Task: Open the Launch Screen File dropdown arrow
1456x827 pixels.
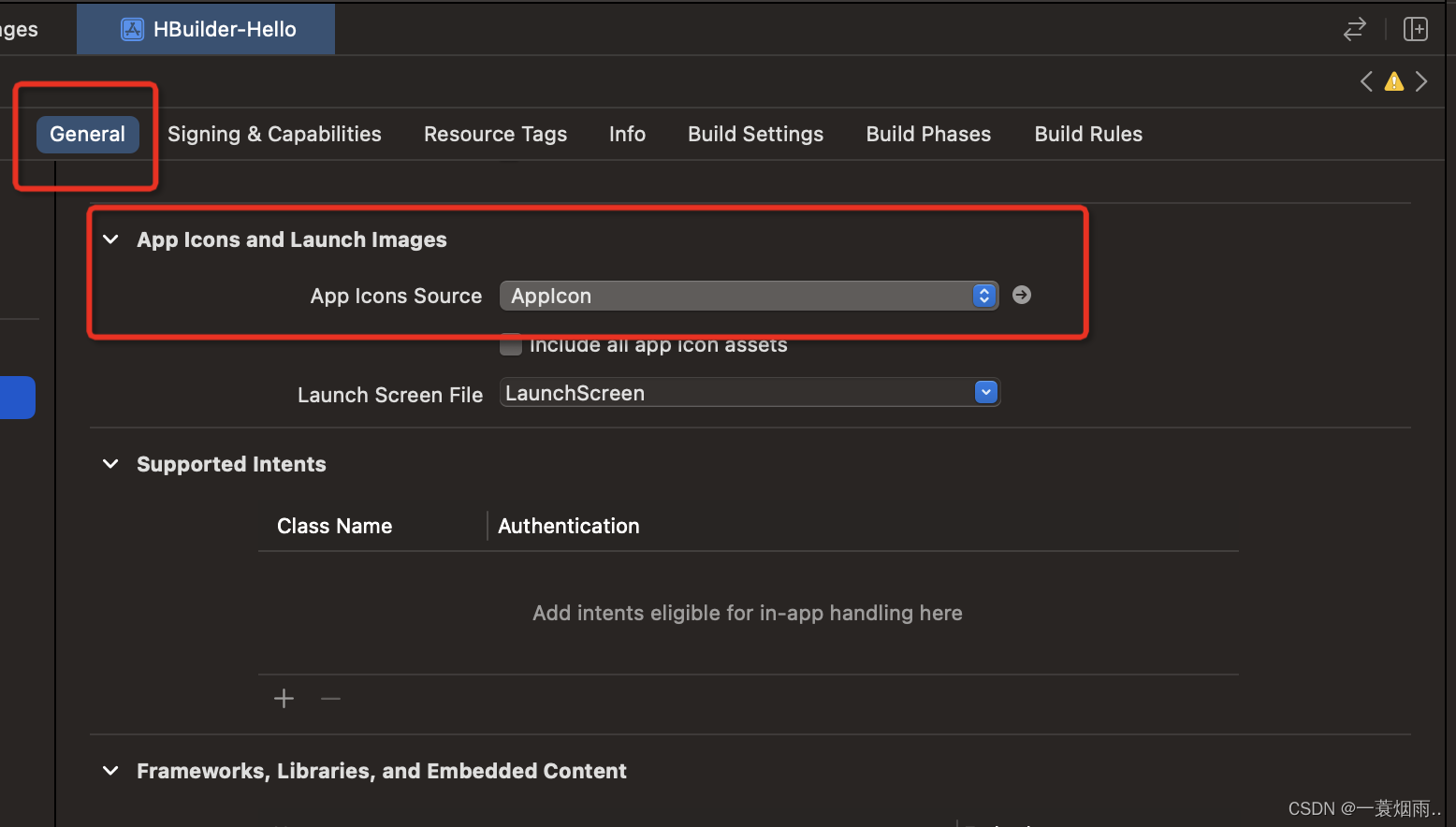Action: click(985, 392)
